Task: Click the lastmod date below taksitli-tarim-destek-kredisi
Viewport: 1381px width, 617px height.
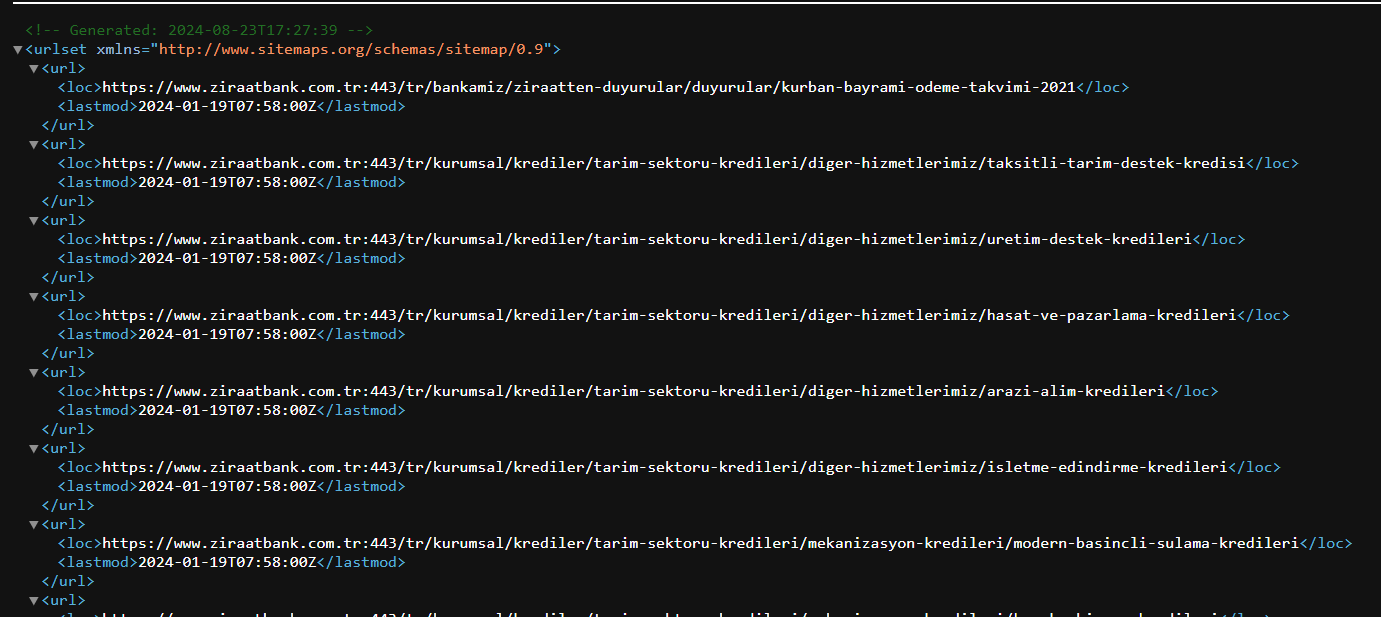Action: pyautogui.click(x=227, y=182)
